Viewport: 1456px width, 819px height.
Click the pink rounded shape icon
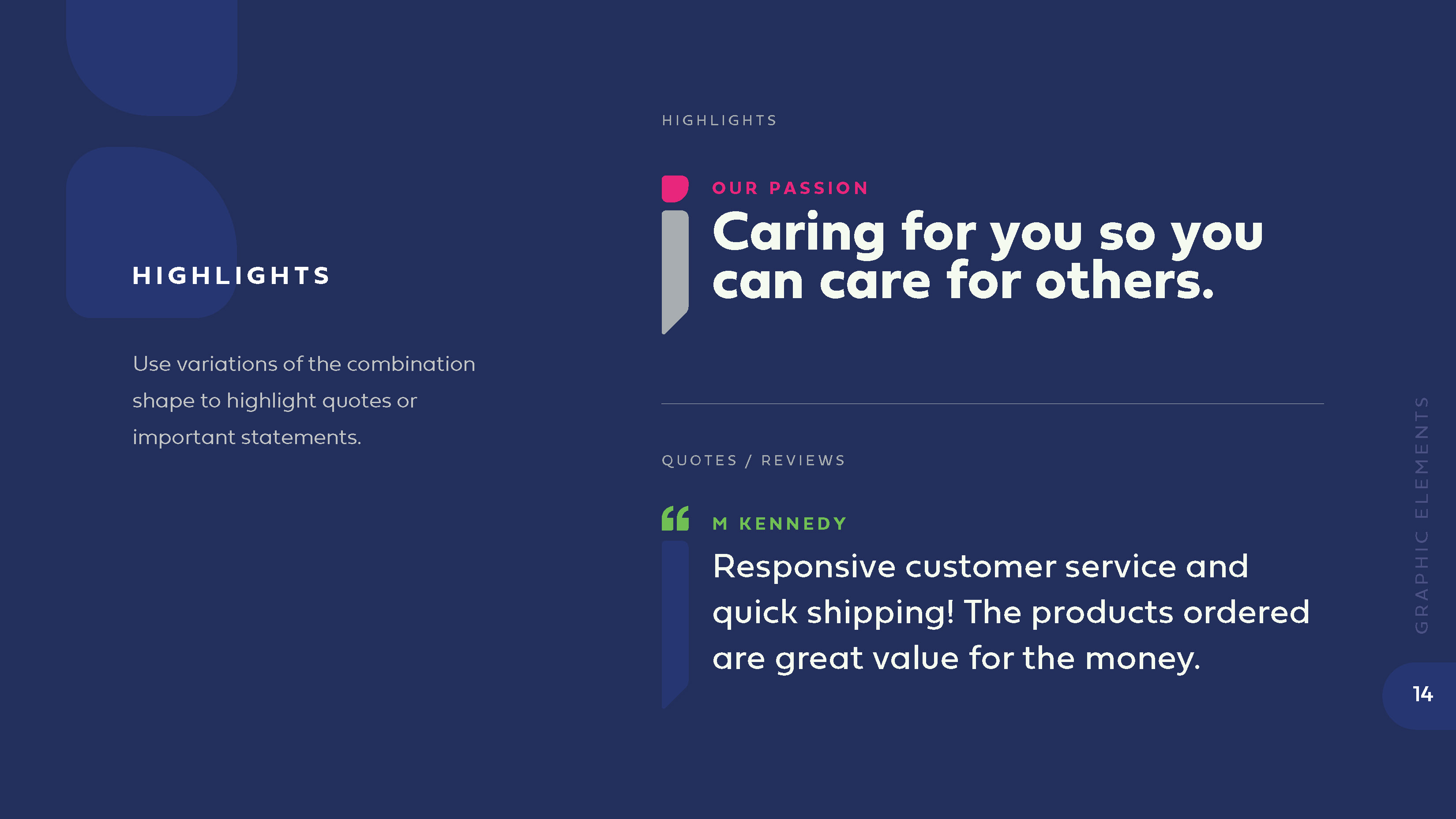pyautogui.click(x=675, y=189)
